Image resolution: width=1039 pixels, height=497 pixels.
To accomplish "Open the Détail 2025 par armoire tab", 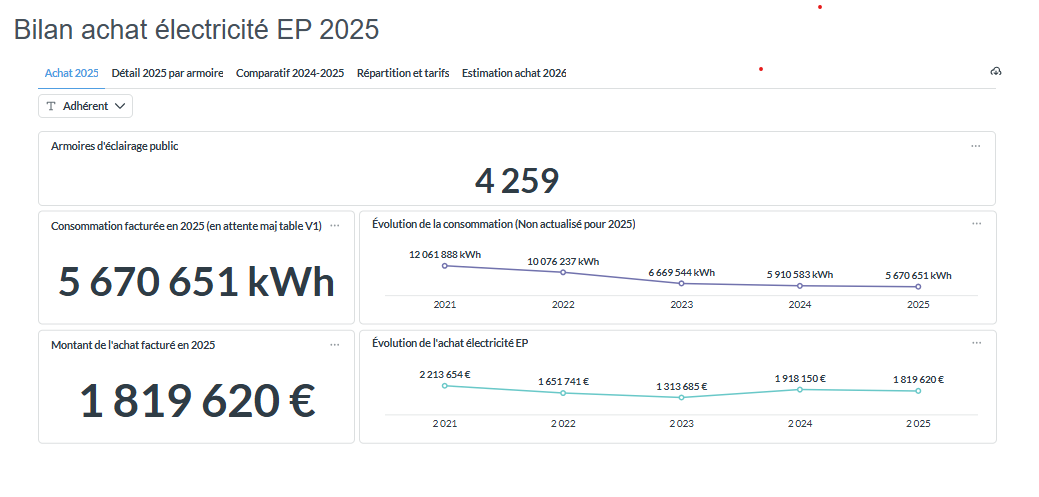I will (x=167, y=73).
